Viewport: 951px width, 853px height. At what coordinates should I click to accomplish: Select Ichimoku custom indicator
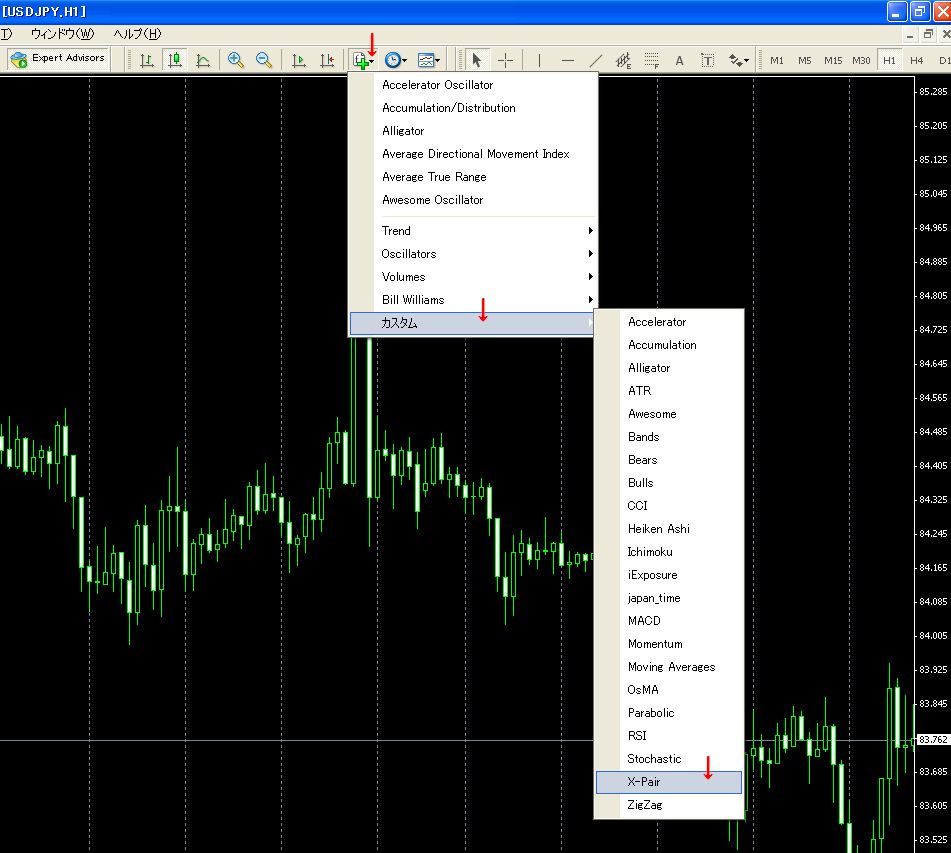pyautogui.click(x=669, y=553)
